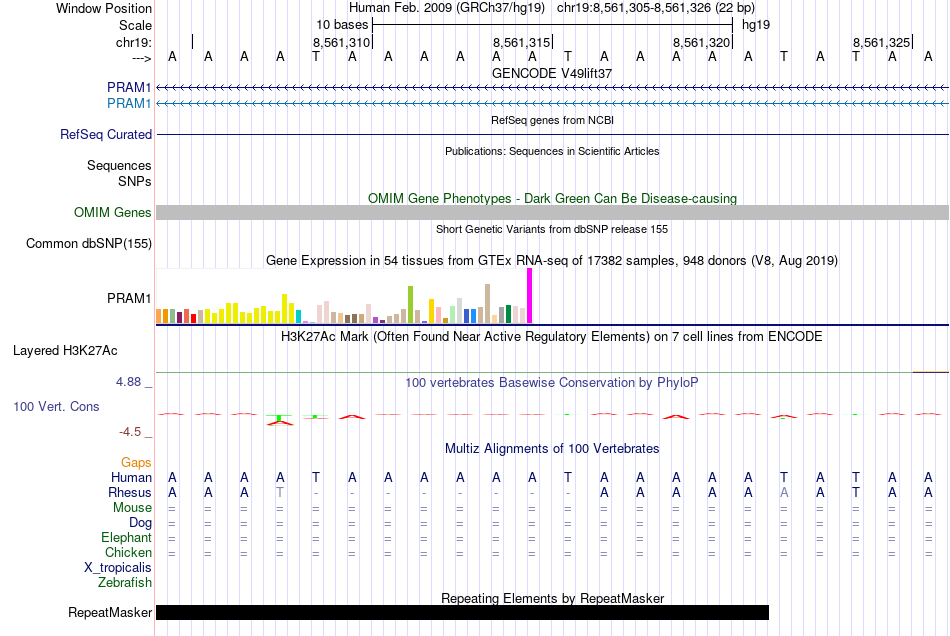This screenshot has height=636, width=950.
Task: Select the Rhesus alignment row label
Action: 130,492
